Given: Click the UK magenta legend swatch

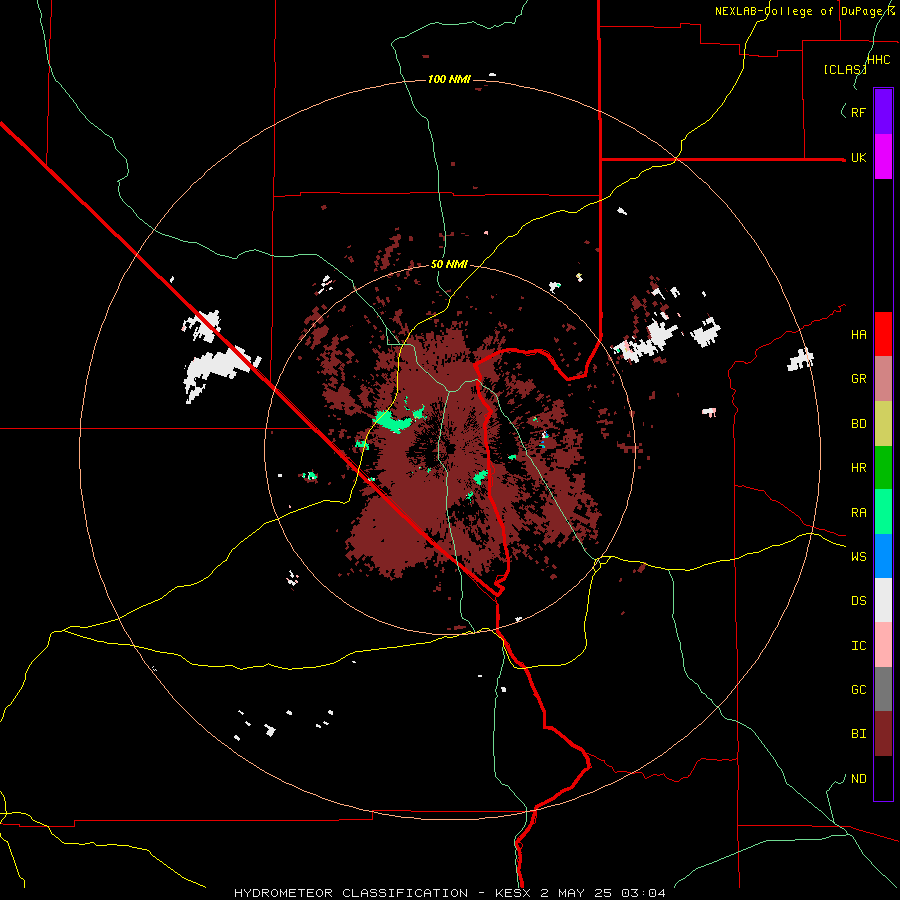Looking at the screenshot, I should (x=883, y=157).
